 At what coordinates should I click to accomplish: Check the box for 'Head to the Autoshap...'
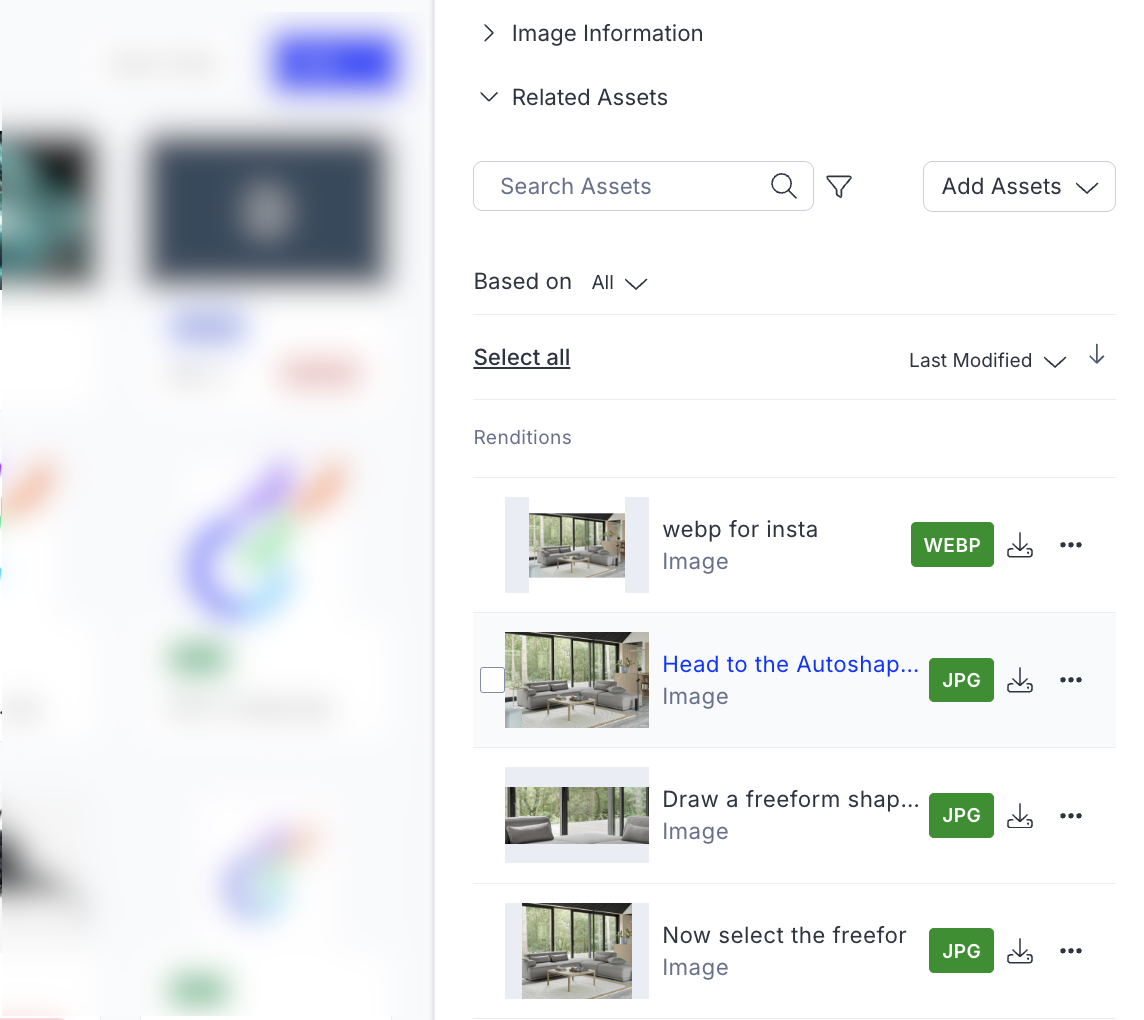(492, 680)
